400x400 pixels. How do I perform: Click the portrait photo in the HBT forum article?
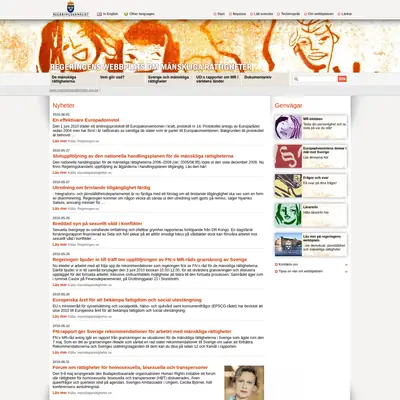point(244,383)
